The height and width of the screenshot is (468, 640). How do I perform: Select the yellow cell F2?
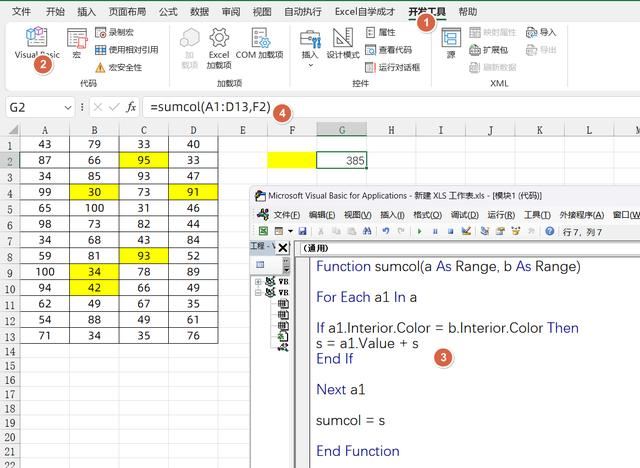292,160
